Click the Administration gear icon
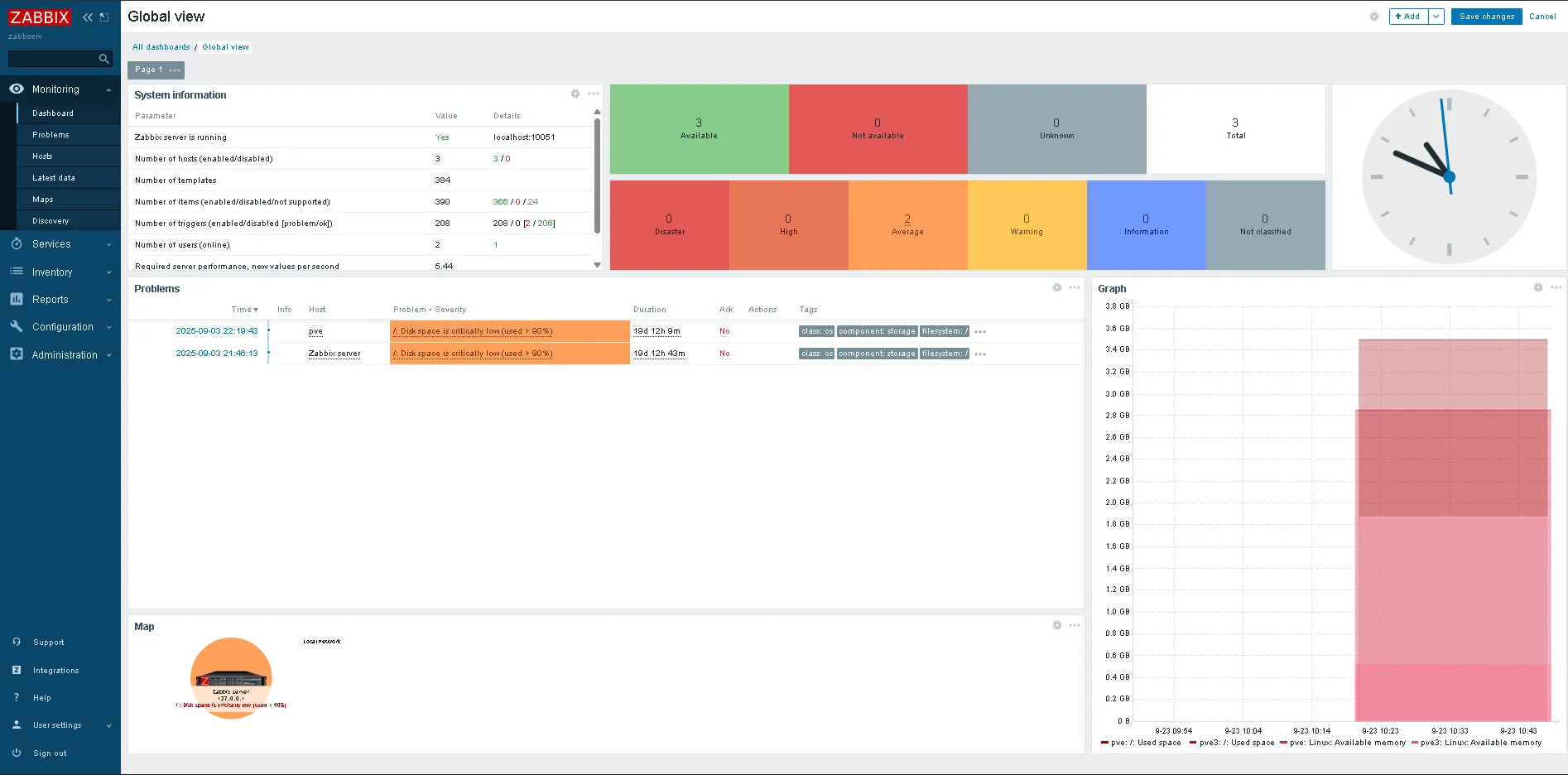1568x775 pixels. pos(17,354)
